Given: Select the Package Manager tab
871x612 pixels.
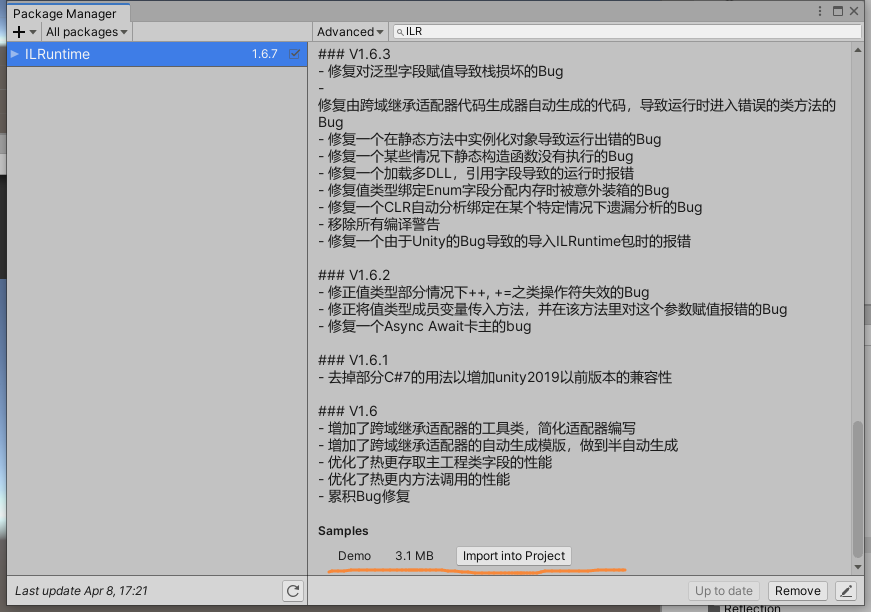Looking at the screenshot, I should tap(66, 14).
